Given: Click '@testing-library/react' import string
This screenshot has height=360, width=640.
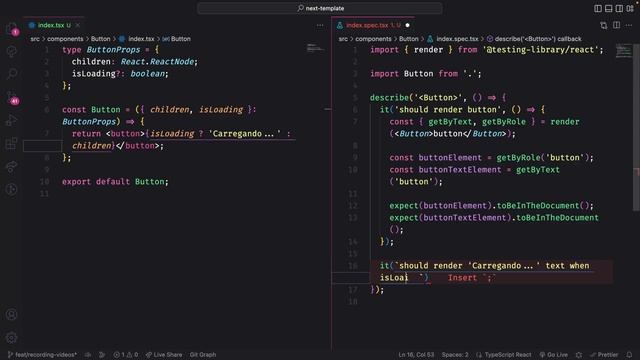Looking at the screenshot, I should click(x=540, y=50).
